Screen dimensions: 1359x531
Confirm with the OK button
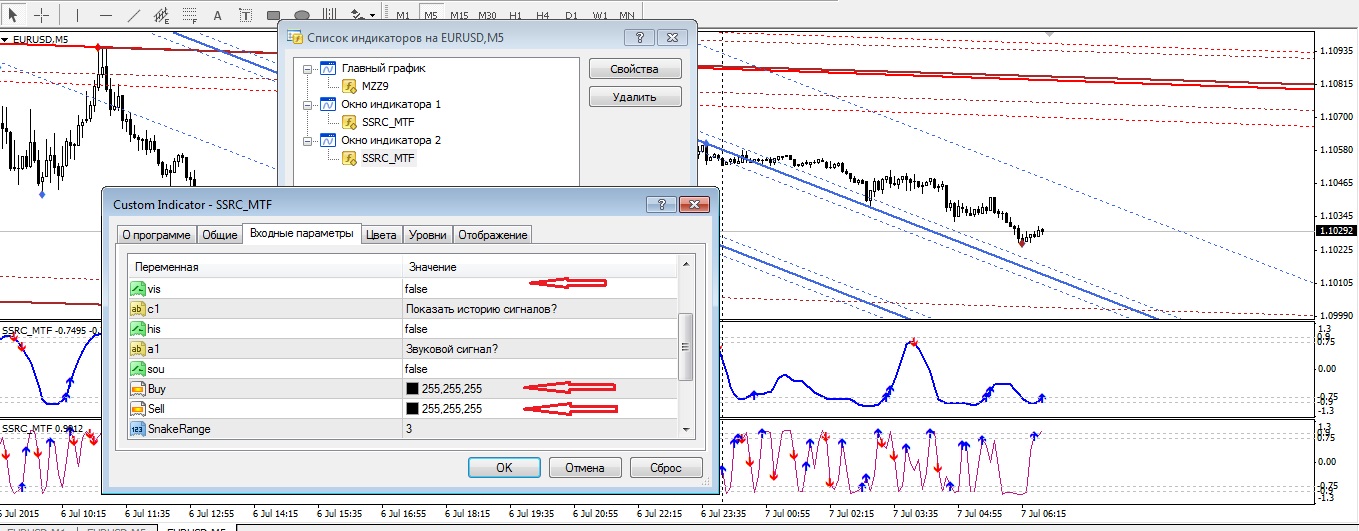[x=505, y=467]
